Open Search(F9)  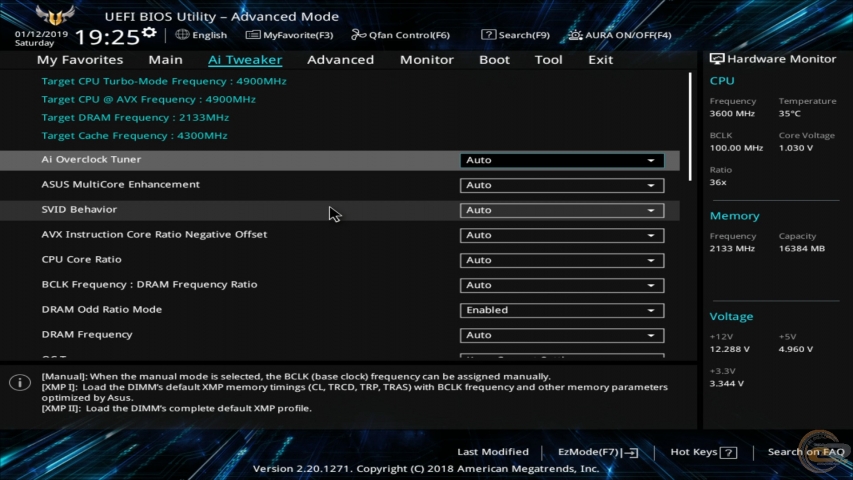(516, 35)
